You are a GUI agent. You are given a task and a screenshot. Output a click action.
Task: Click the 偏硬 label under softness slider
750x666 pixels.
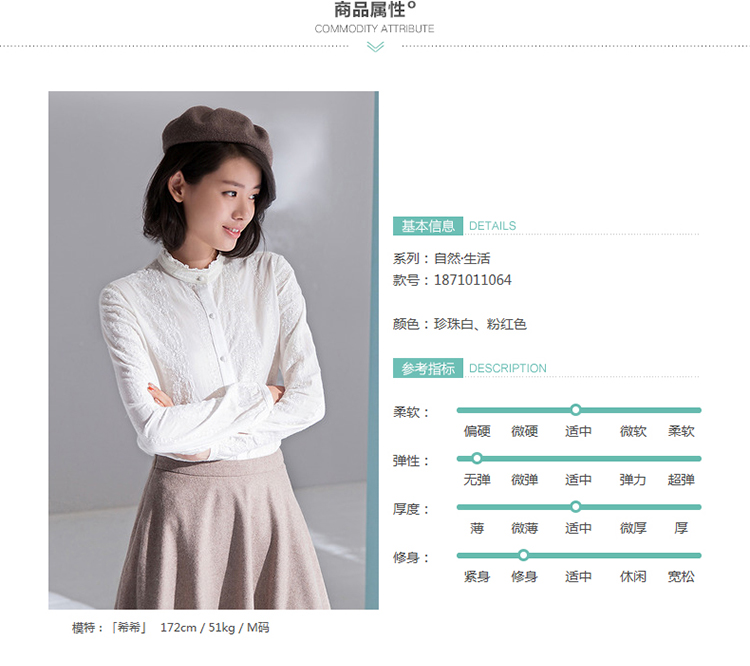tap(477, 432)
